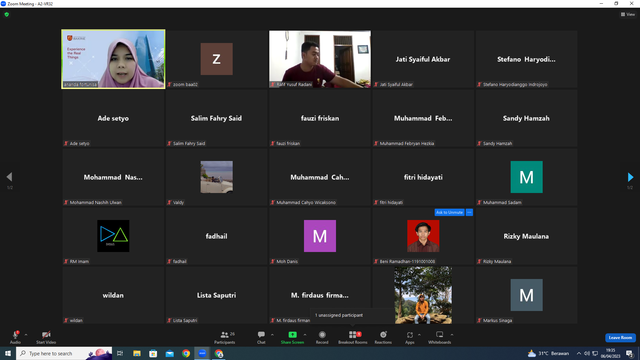
Task: Click the taskbar search box
Action: click(64, 353)
